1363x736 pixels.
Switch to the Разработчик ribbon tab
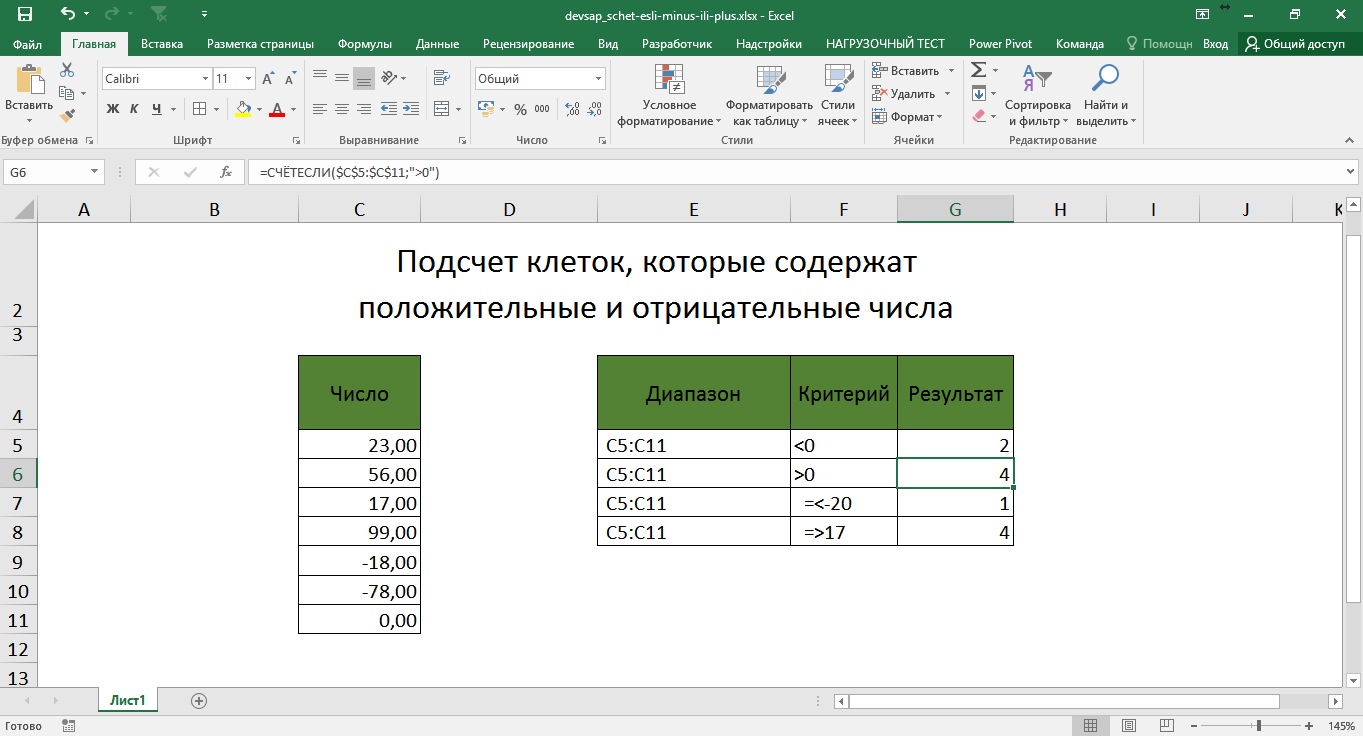pos(677,44)
